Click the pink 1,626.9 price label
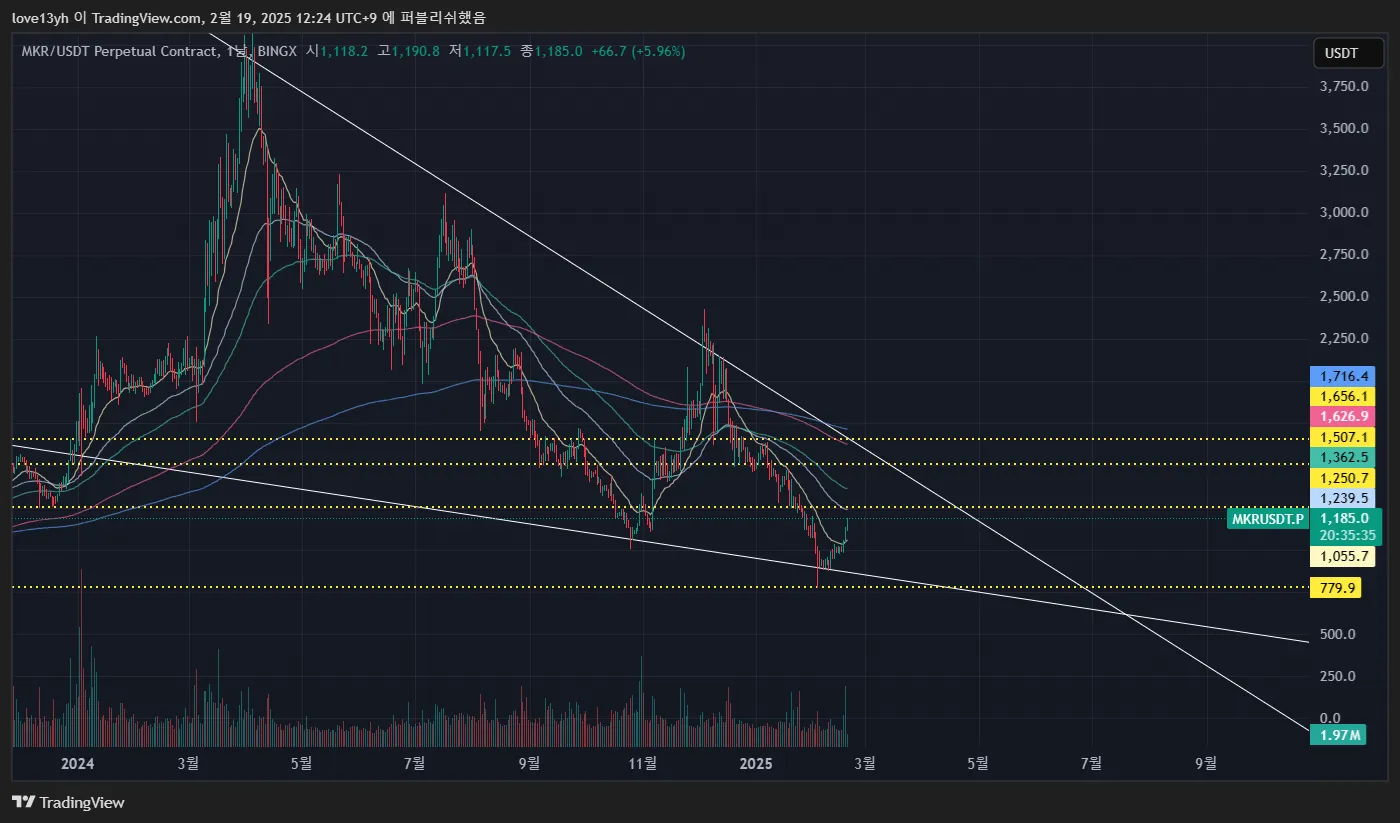Image resolution: width=1400 pixels, height=823 pixels. point(1343,416)
